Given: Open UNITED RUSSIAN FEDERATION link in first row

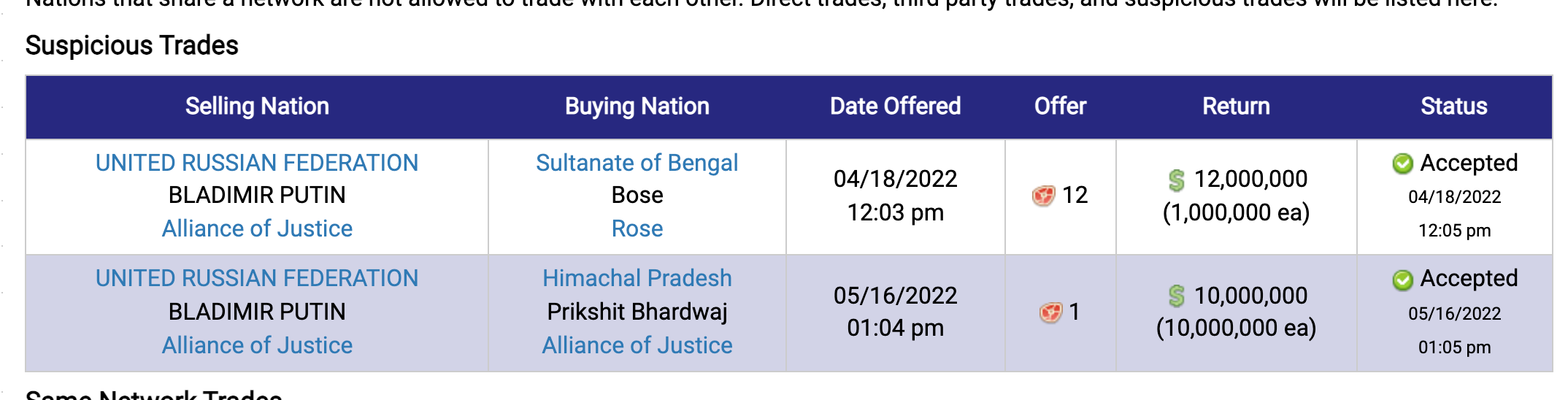Looking at the screenshot, I should (x=257, y=163).
